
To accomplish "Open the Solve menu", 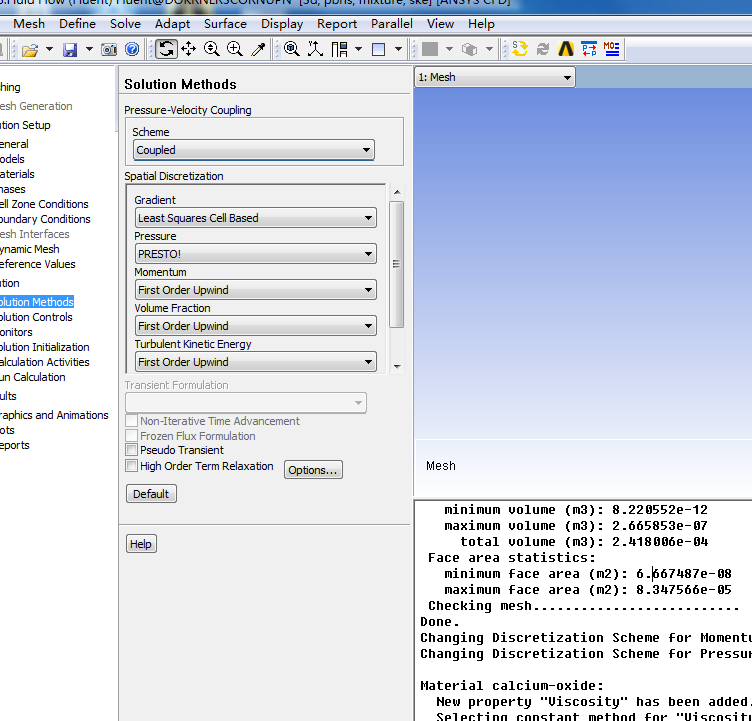I will coord(125,24).
